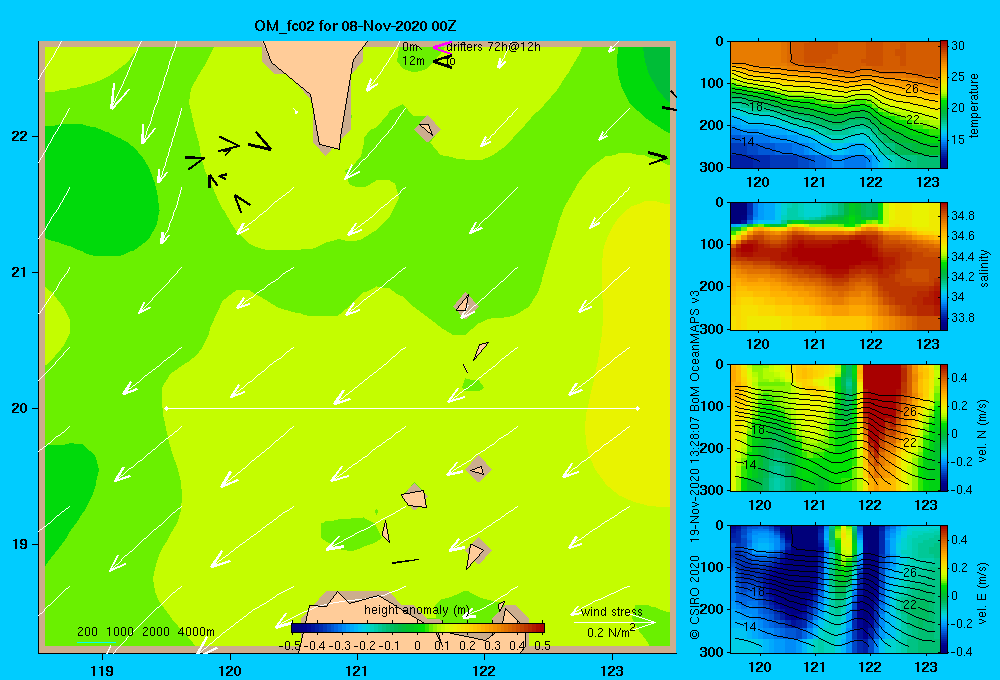Click the height anomaly colorbar

[418, 628]
